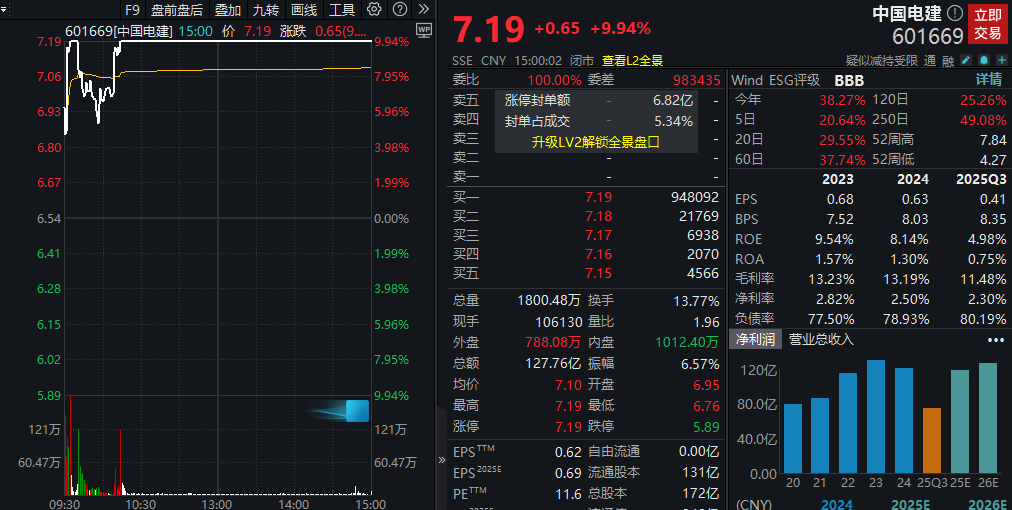Image resolution: width=1012 pixels, height=510 pixels.
Task: Click the 开盘 price 6.95
Action: click(706, 385)
